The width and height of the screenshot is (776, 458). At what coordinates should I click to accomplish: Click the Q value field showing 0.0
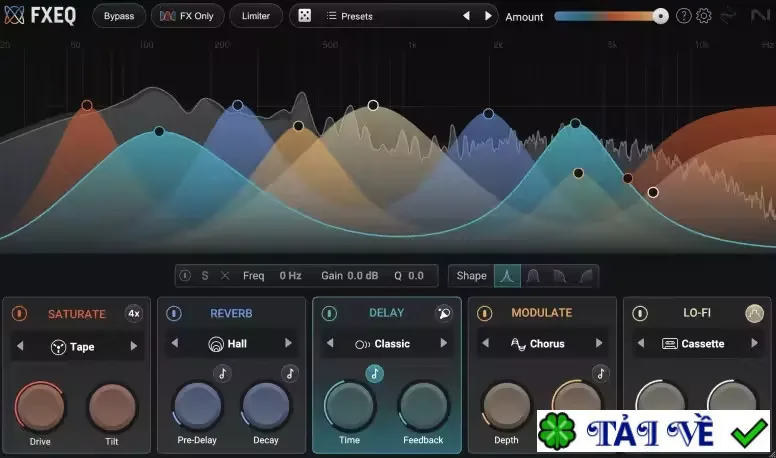pos(416,276)
